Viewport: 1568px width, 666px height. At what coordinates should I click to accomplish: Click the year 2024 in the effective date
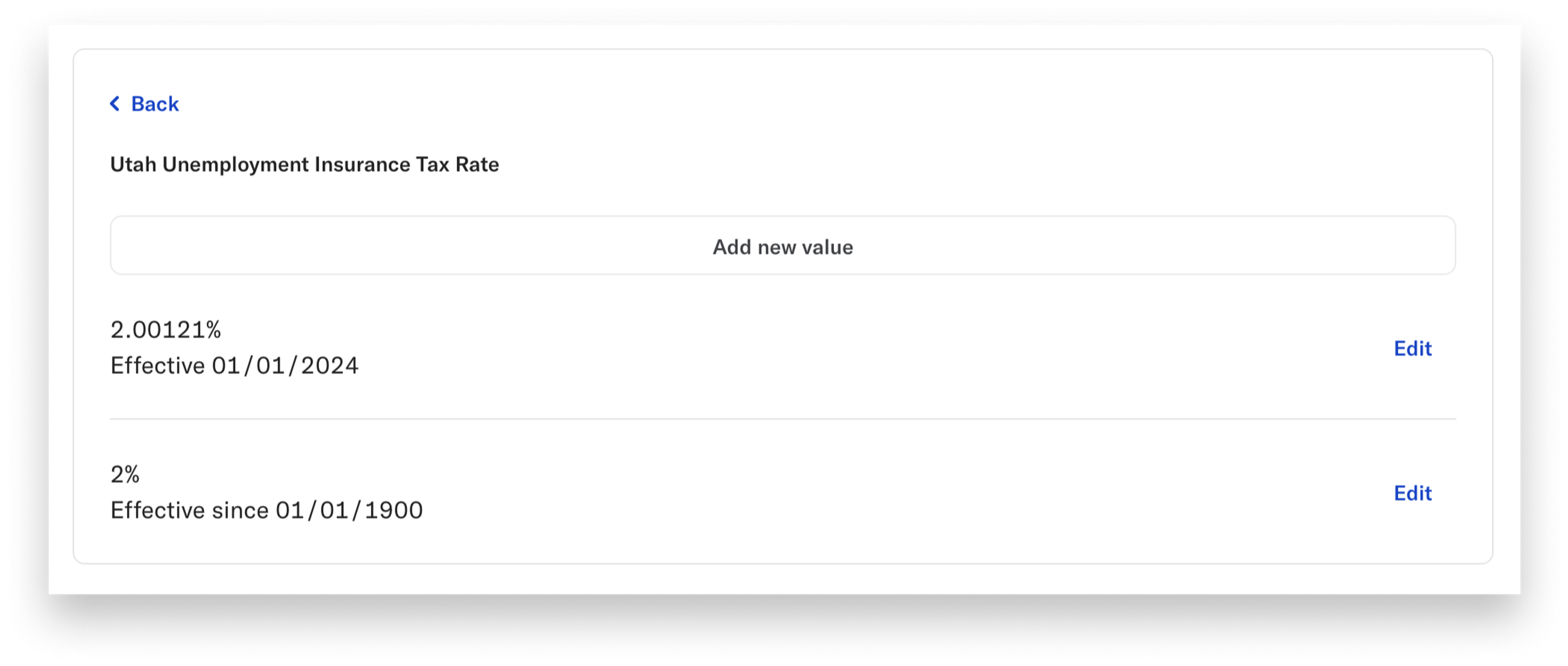click(x=329, y=366)
